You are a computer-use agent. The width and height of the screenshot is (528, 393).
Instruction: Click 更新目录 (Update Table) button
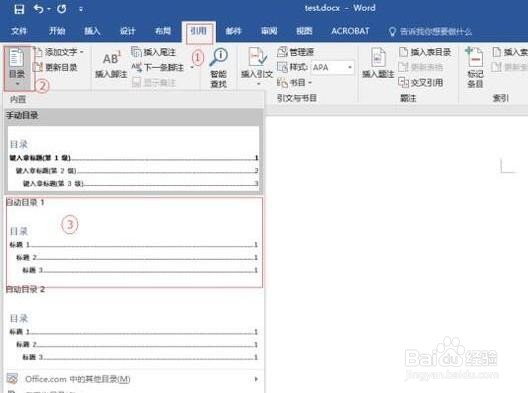57,67
